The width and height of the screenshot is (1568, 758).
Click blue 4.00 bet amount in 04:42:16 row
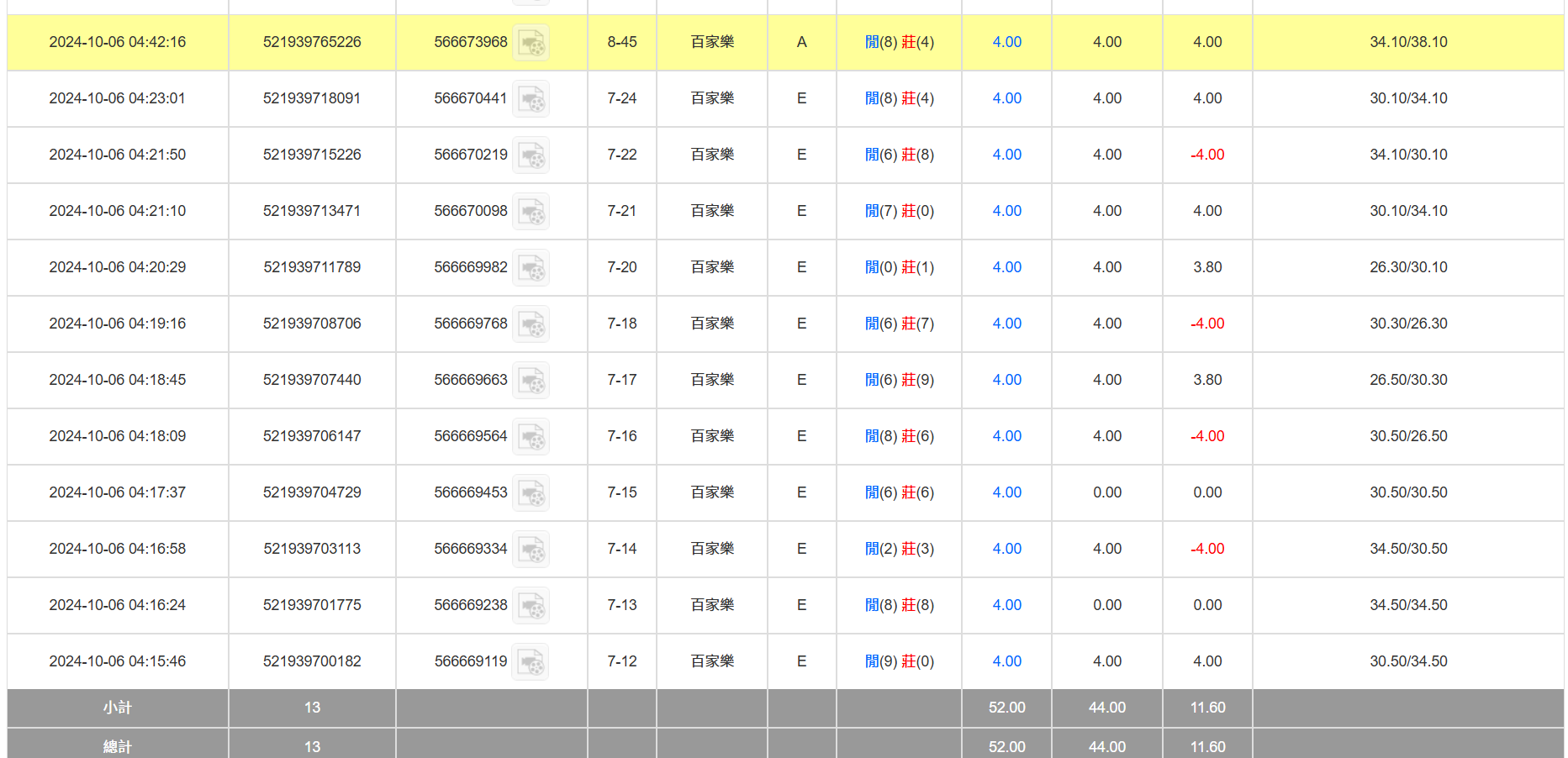tap(1006, 42)
